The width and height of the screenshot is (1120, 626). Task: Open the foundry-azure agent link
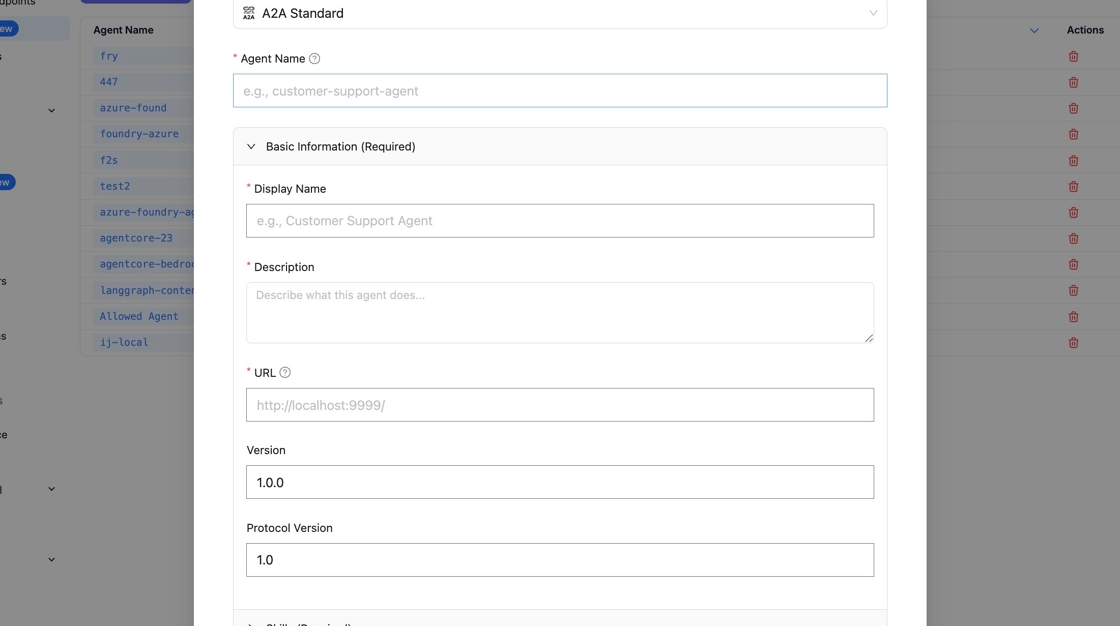click(x=139, y=134)
